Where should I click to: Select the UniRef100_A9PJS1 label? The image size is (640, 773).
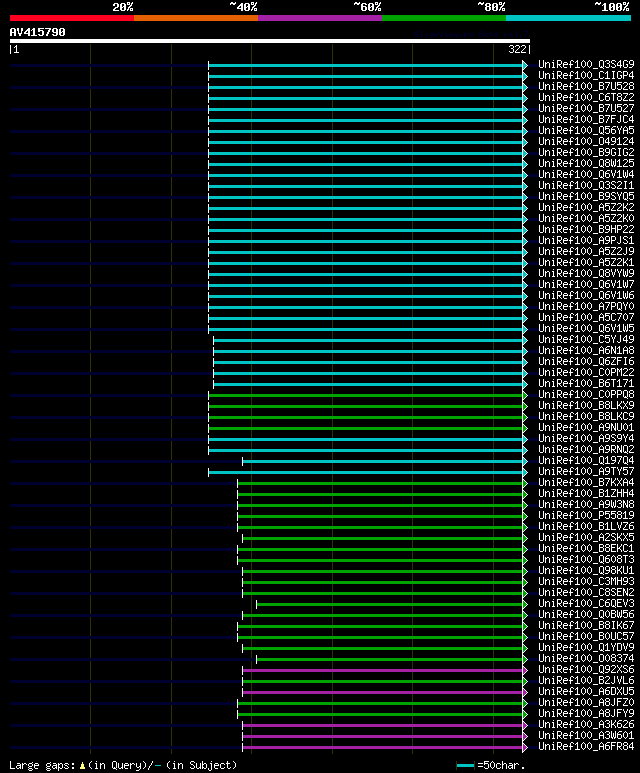(x=586, y=240)
